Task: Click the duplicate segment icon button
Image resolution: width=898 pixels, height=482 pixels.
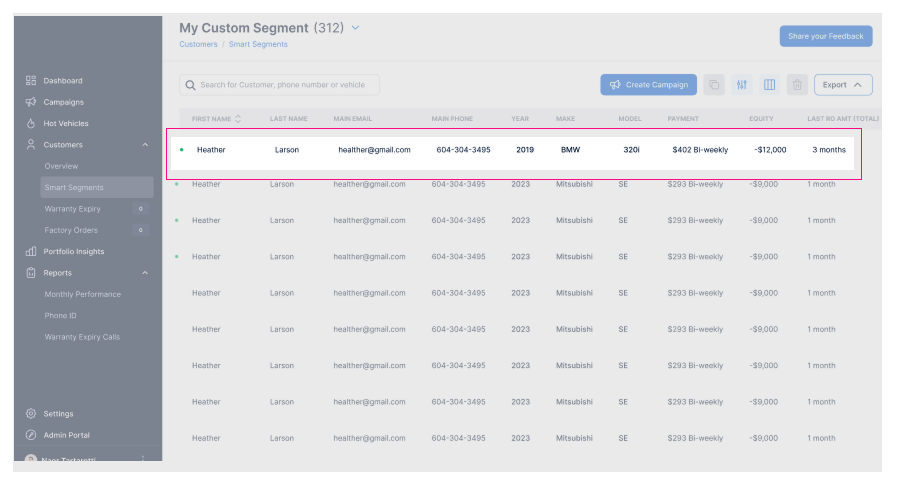Action: [x=714, y=85]
